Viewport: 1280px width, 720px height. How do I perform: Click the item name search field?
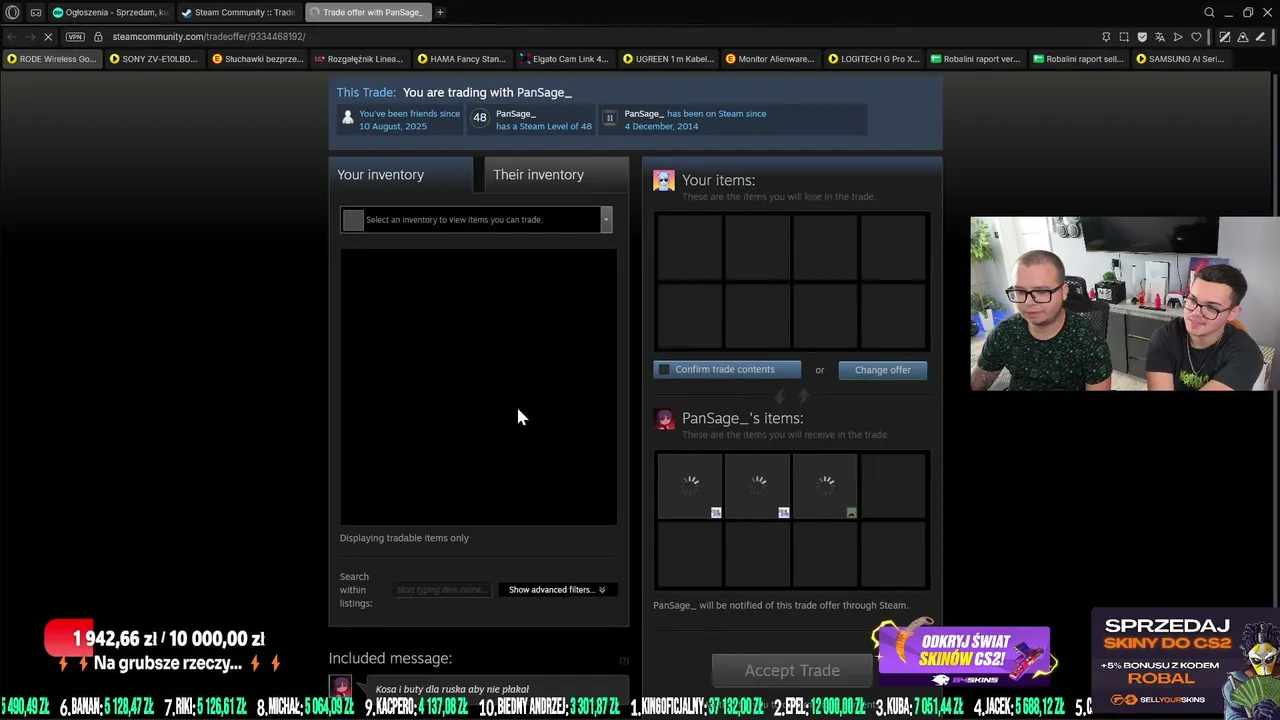pyautogui.click(x=442, y=590)
